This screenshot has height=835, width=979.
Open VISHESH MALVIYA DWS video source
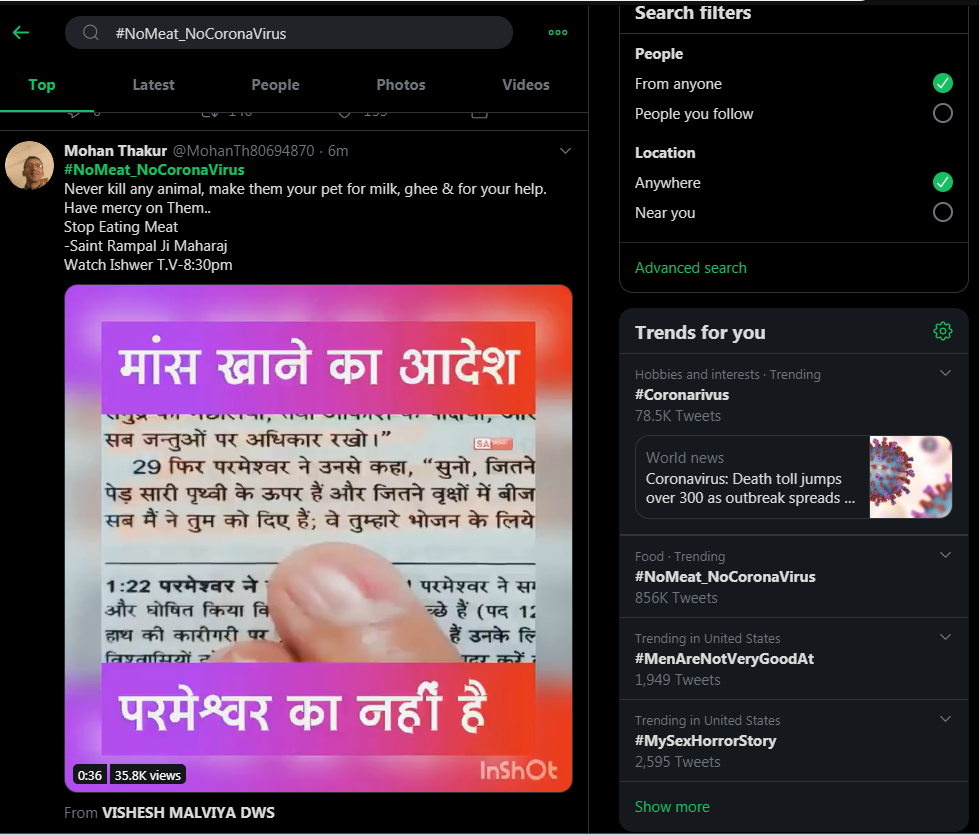(x=188, y=813)
